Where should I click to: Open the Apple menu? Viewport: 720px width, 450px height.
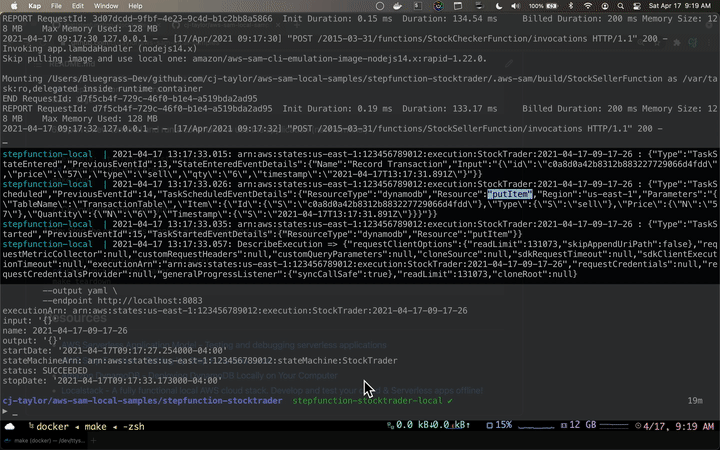click(x=14, y=6)
